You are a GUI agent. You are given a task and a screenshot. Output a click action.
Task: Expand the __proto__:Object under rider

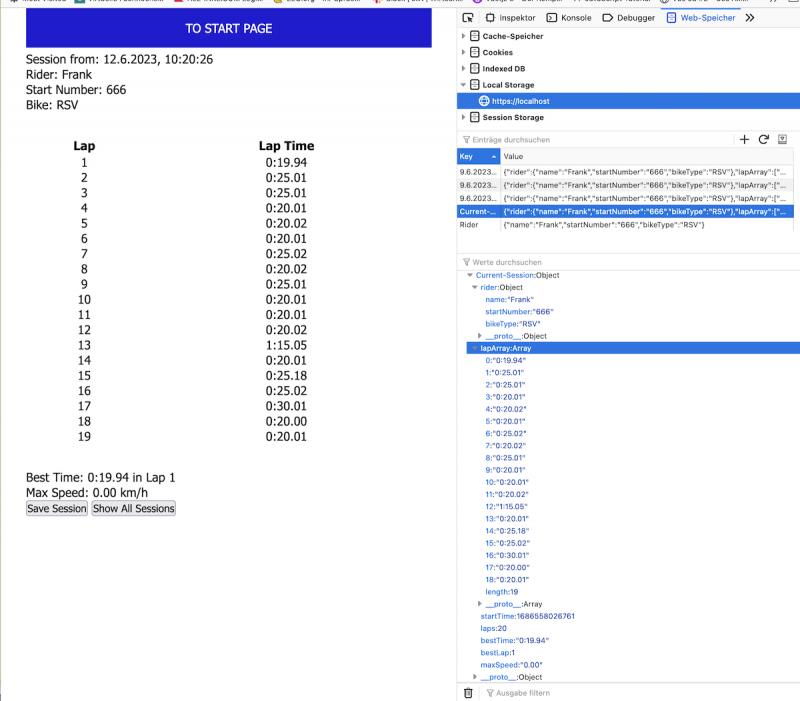click(x=479, y=336)
